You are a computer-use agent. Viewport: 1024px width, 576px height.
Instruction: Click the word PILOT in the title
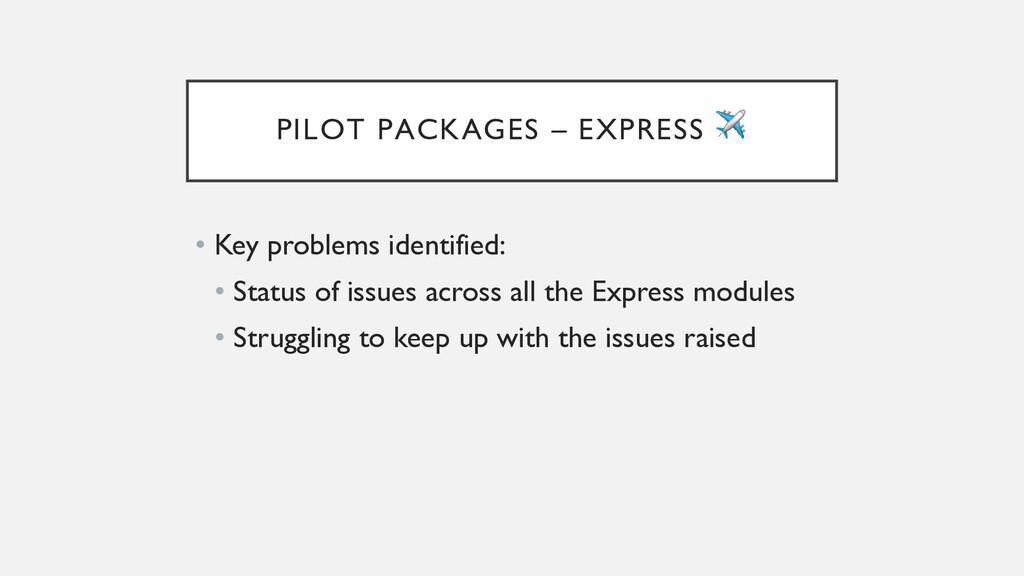pyautogui.click(x=320, y=129)
